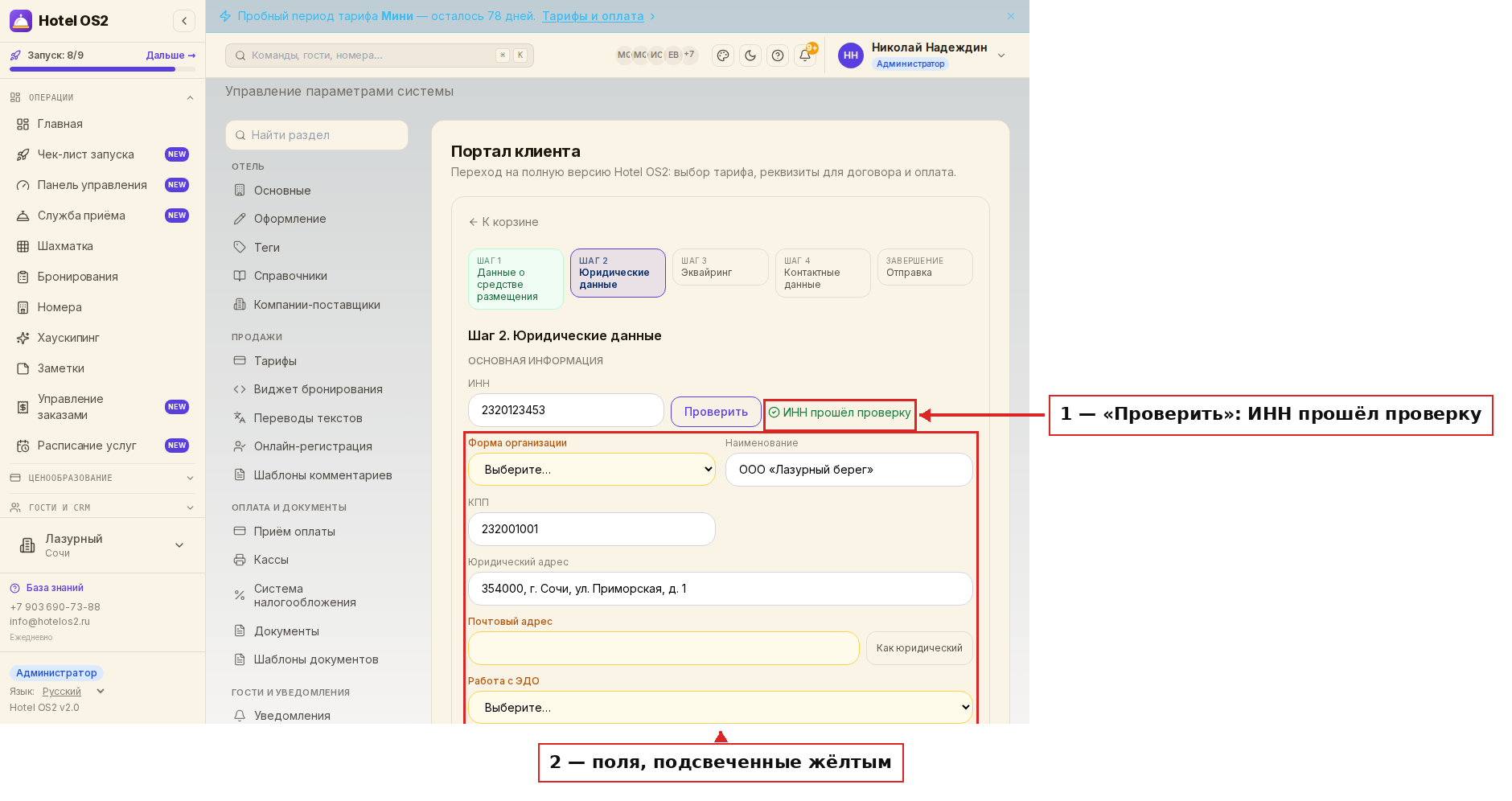The width and height of the screenshot is (1512, 801).
Task: Open Панель управления page
Action: (102, 185)
